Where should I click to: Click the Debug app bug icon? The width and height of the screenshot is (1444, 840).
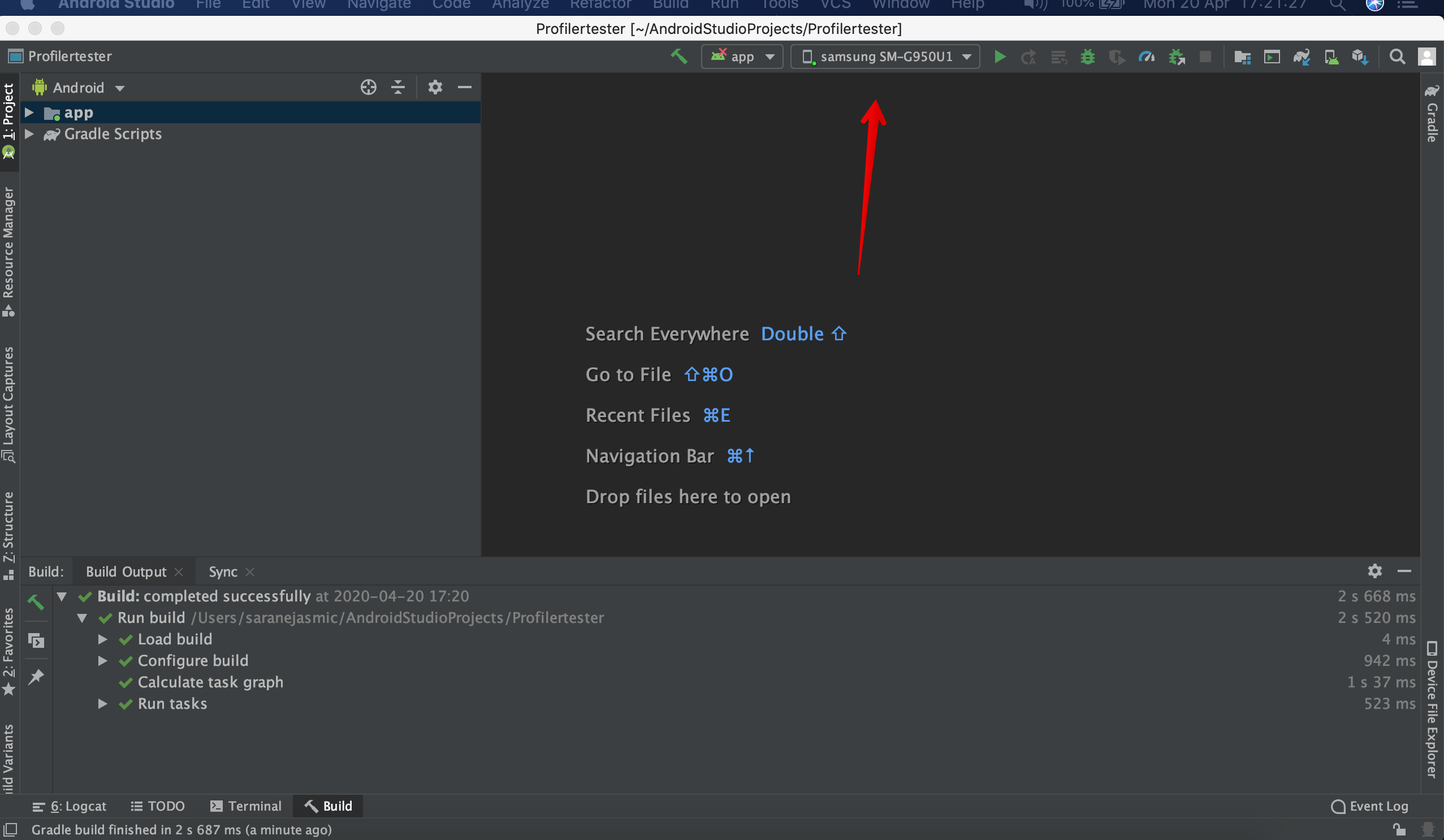pos(1087,57)
